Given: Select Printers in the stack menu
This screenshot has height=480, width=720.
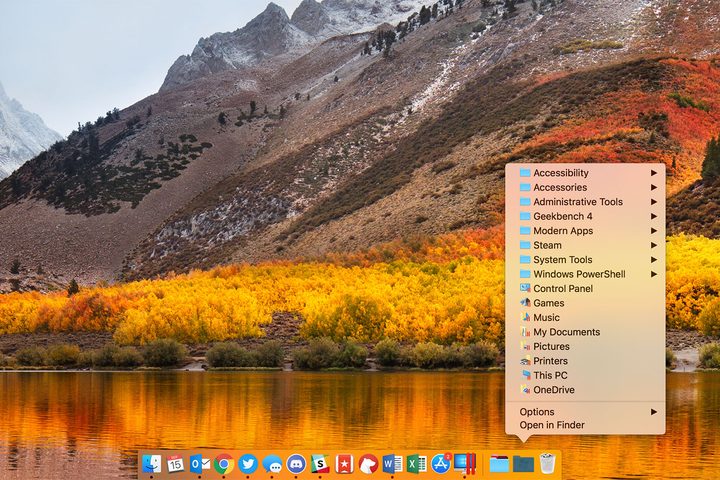Looking at the screenshot, I should tap(585, 361).
